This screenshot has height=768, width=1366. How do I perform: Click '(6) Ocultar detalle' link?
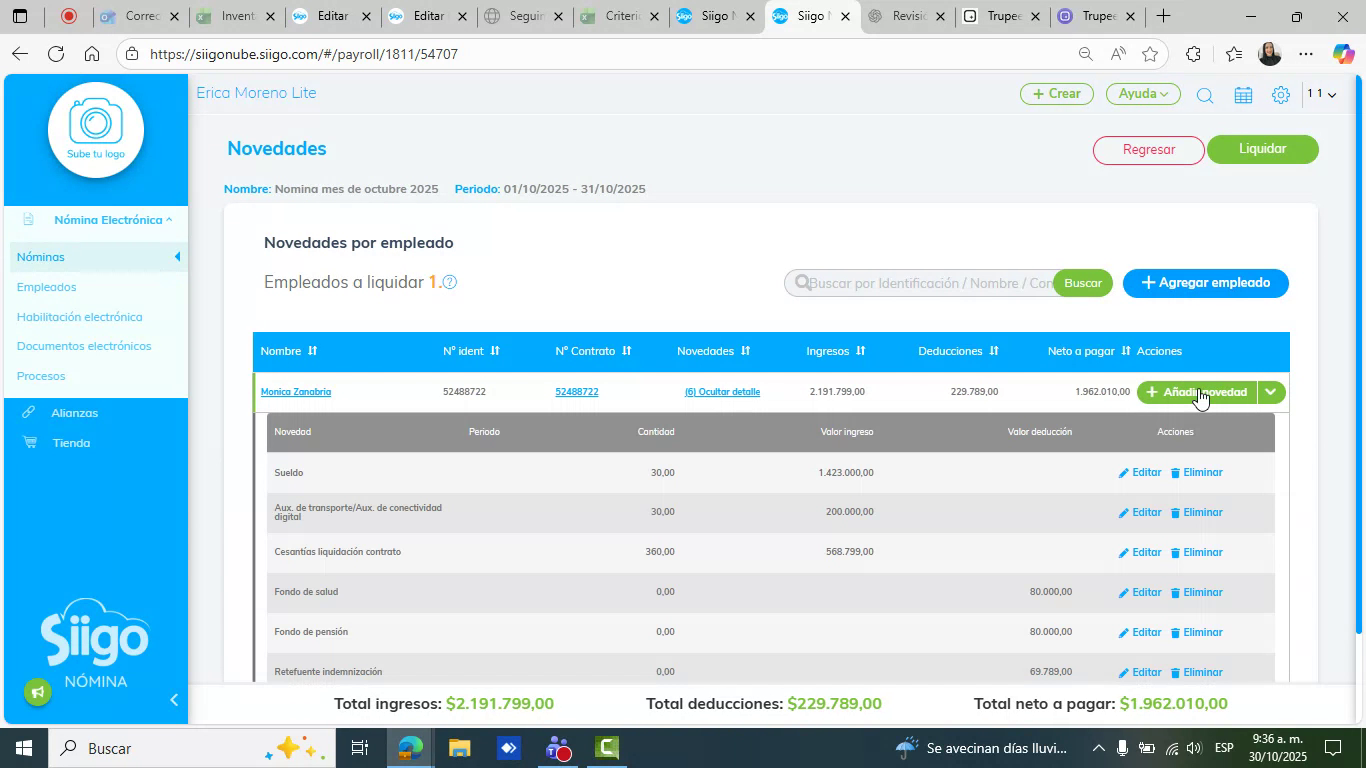tap(722, 392)
